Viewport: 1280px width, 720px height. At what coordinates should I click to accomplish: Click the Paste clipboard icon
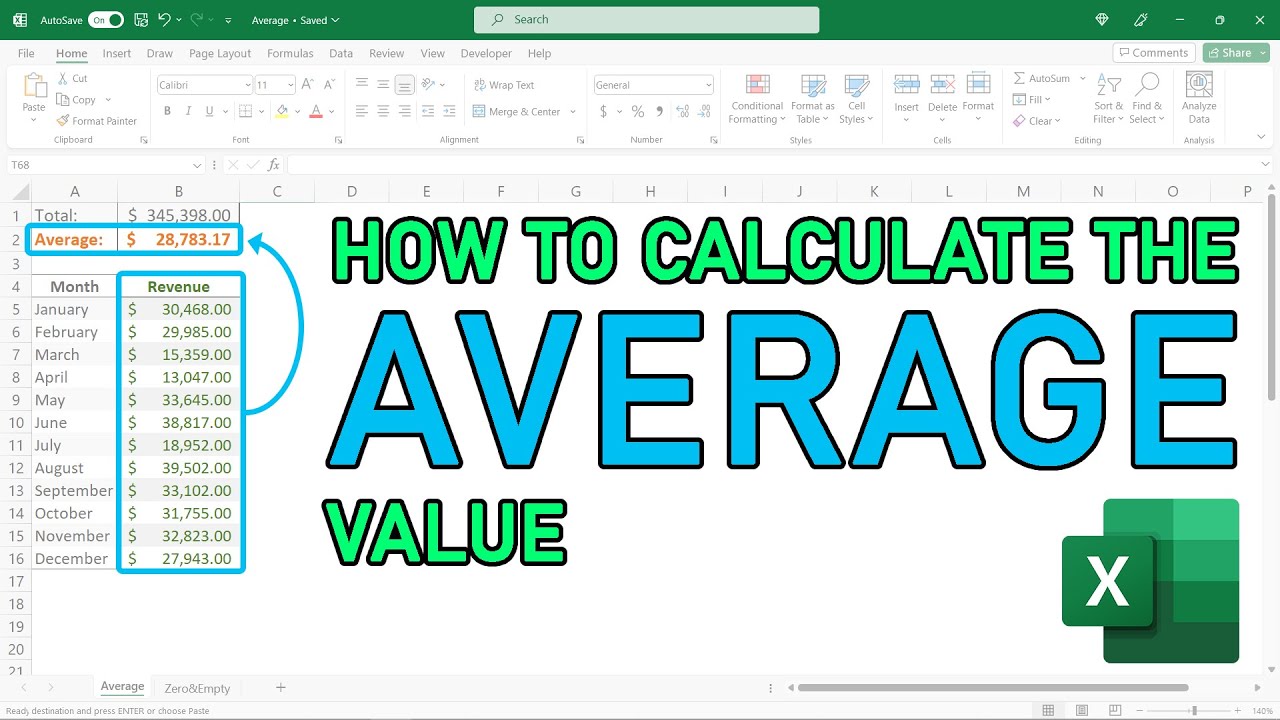34,86
